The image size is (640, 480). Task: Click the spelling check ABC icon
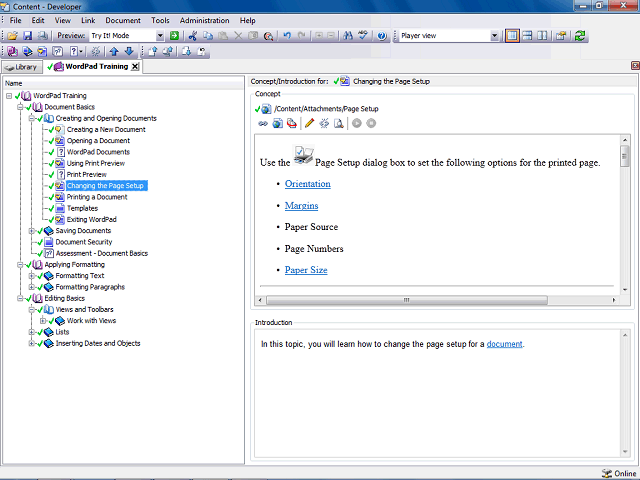tap(363, 36)
